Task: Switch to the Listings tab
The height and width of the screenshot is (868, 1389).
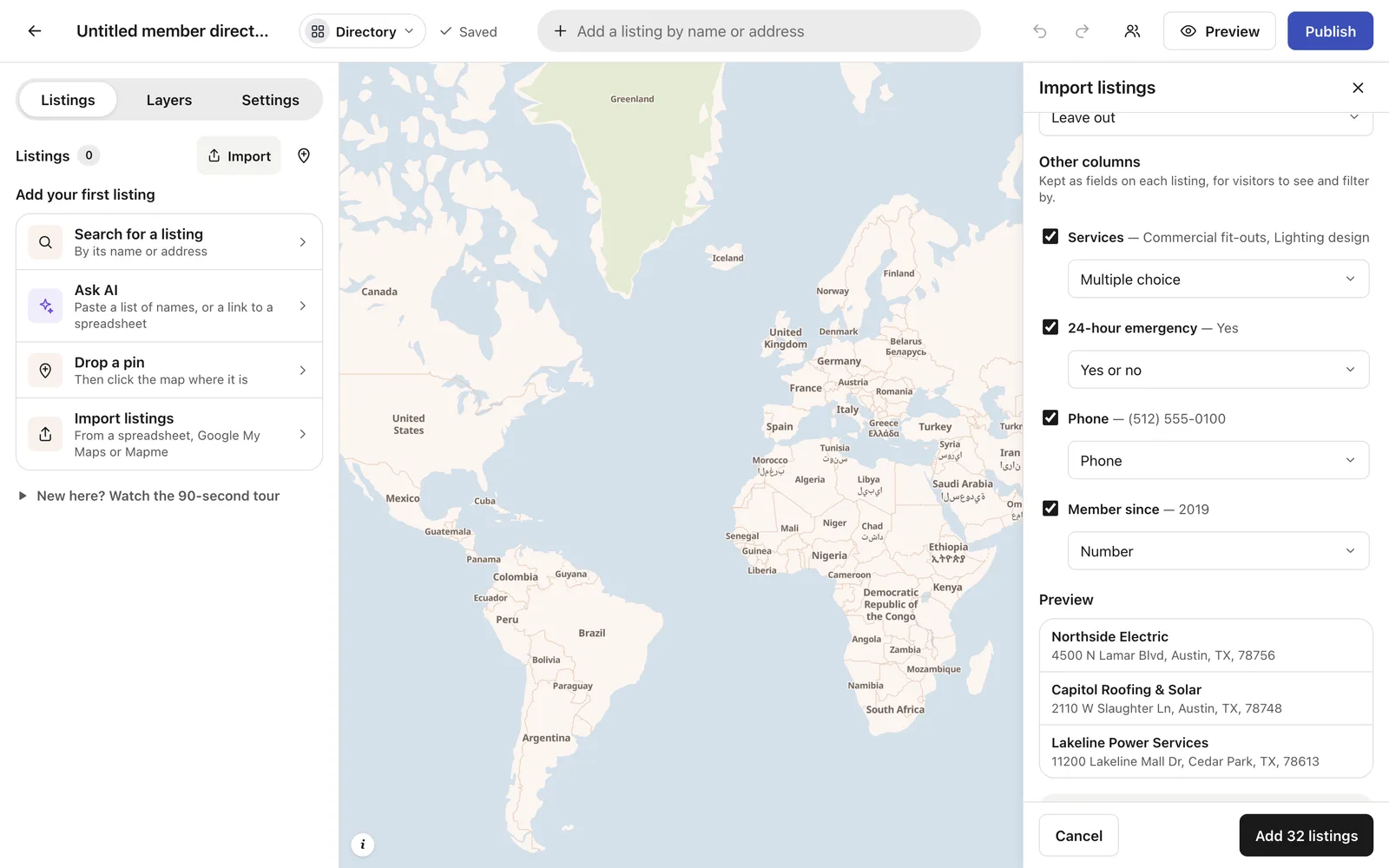Action: [68, 100]
